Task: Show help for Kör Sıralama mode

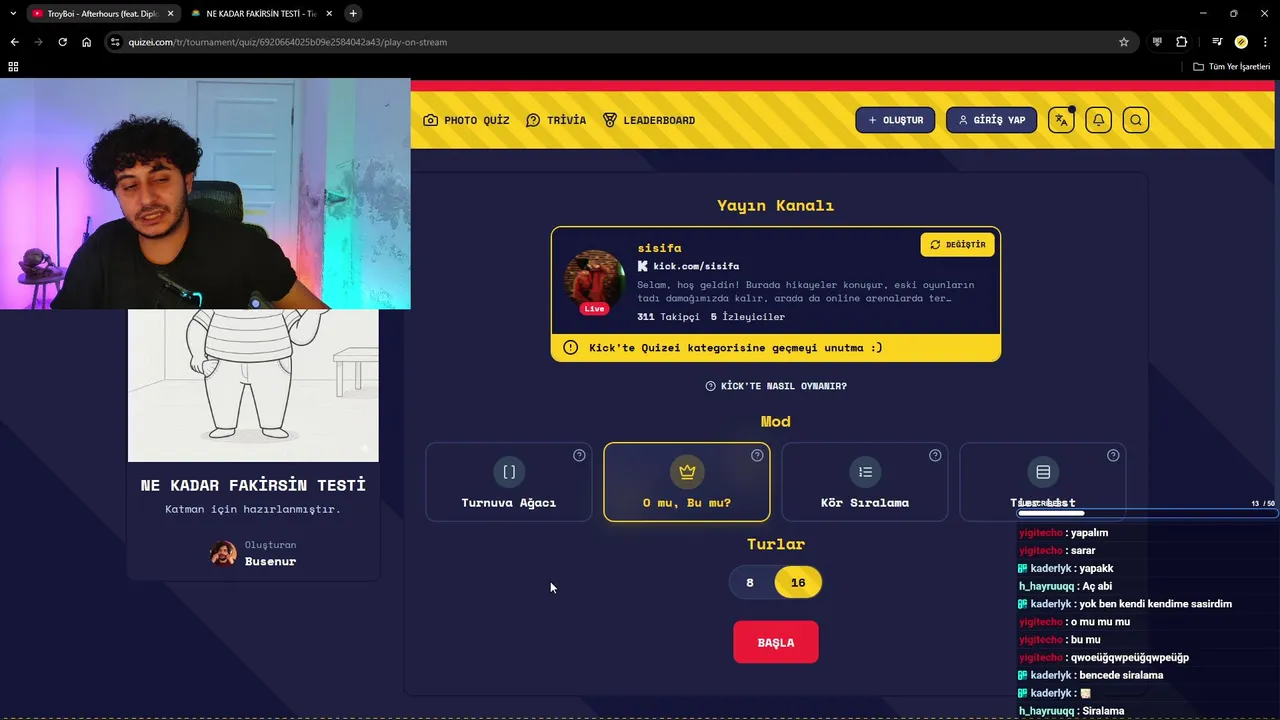Action: [x=935, y=455]
